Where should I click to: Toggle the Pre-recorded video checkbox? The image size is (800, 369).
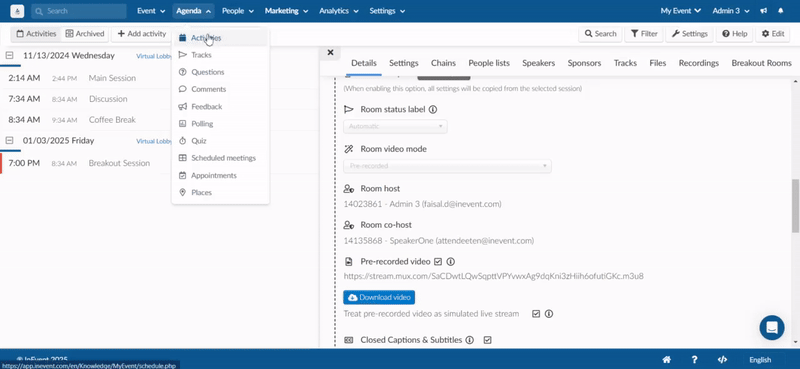438,261
